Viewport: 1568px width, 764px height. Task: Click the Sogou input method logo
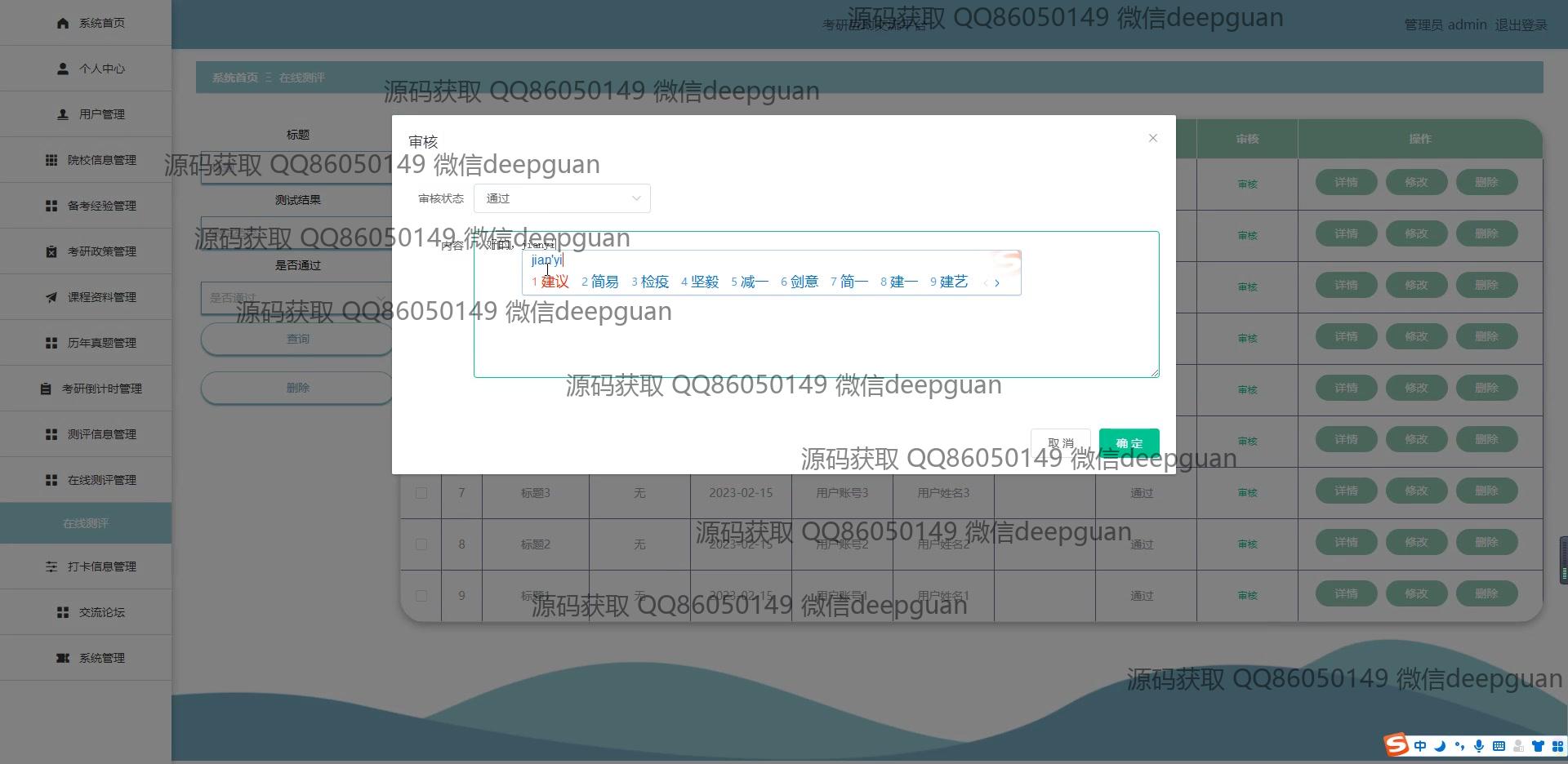click(x=1396, y=744)
